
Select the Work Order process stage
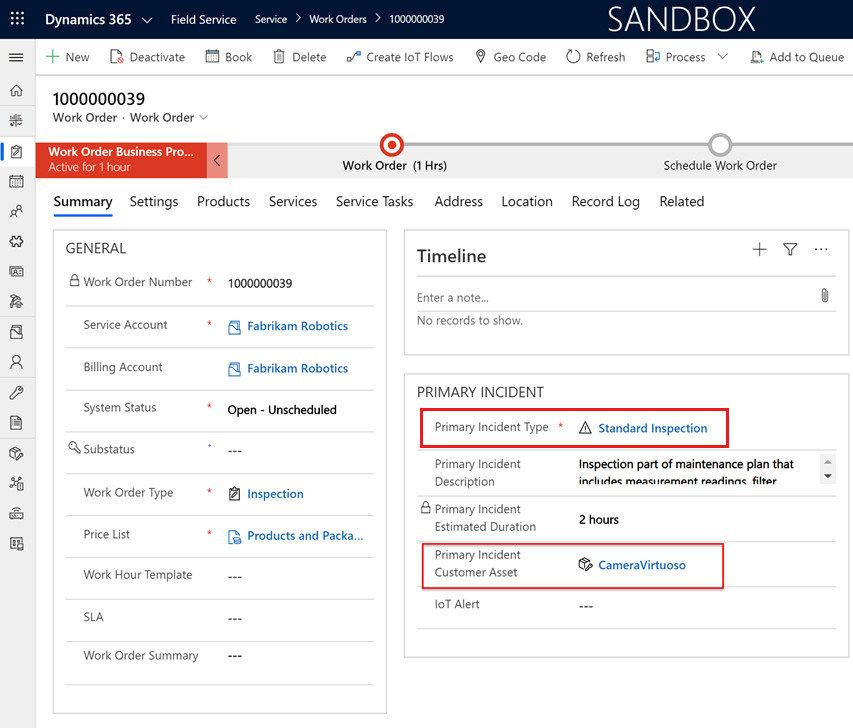(392, 145)
